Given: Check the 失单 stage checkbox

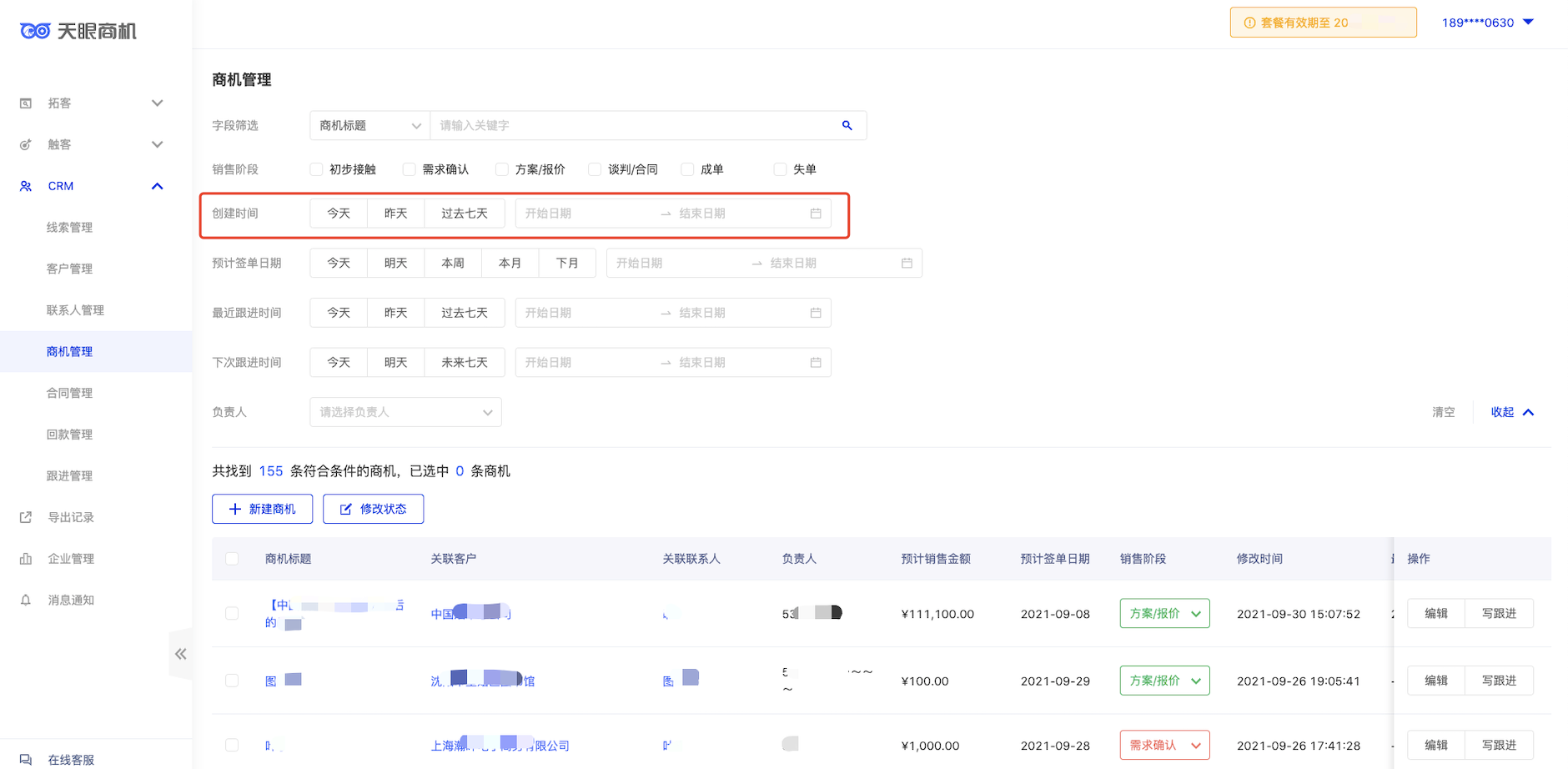Looking at the screenshot, I should click(780, 169).
